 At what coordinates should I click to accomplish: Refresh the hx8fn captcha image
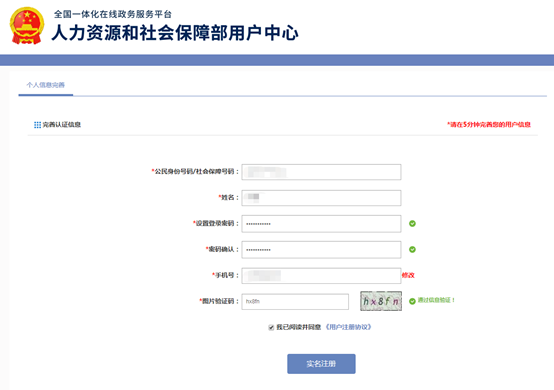(381, 301)
